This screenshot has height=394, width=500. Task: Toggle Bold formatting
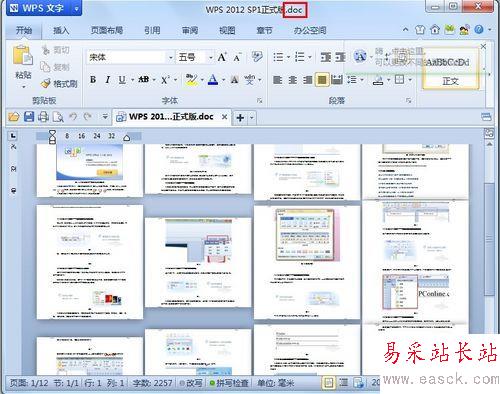coord(93,80)
